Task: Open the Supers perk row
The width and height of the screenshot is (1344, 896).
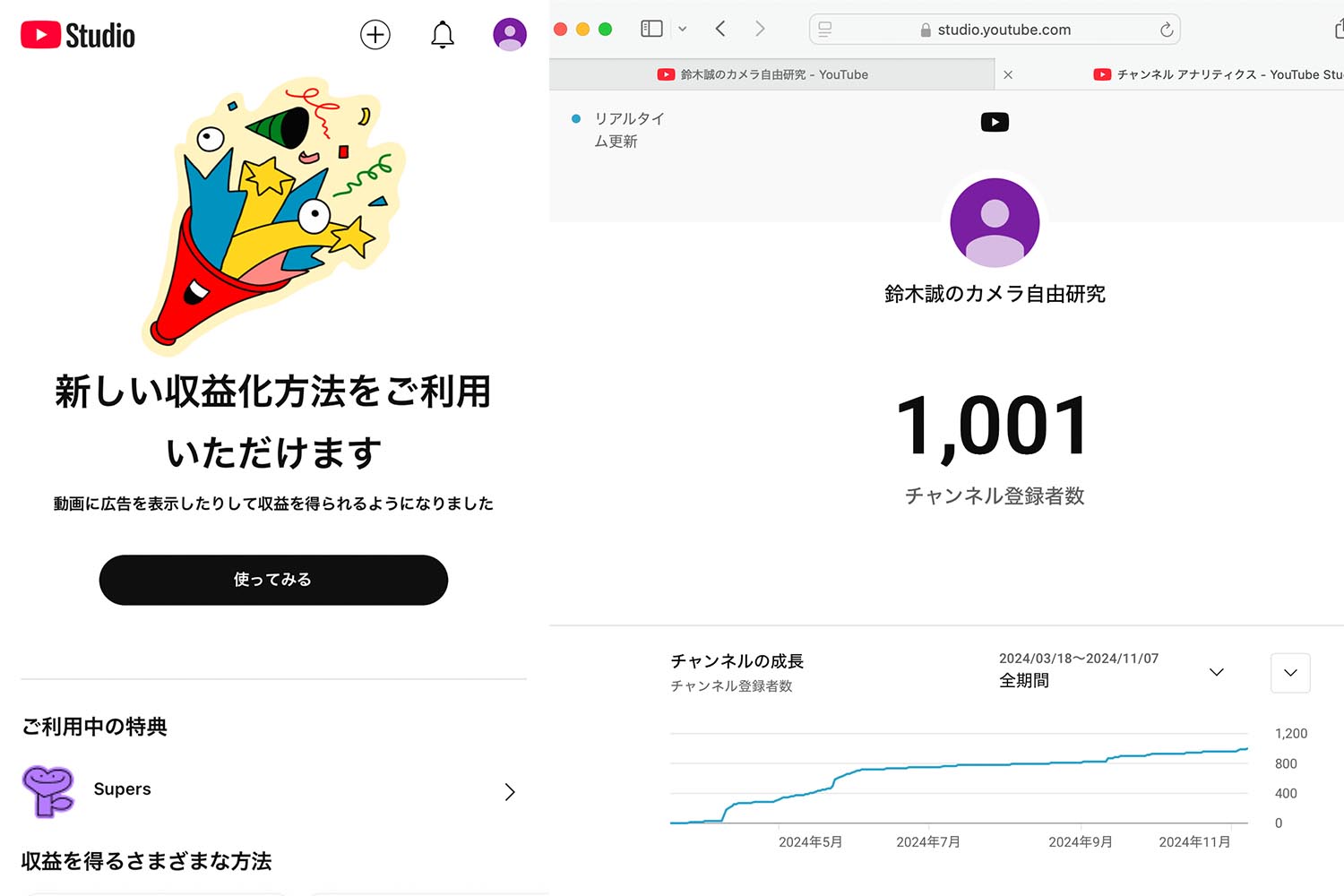Action: tap(273, 790)
